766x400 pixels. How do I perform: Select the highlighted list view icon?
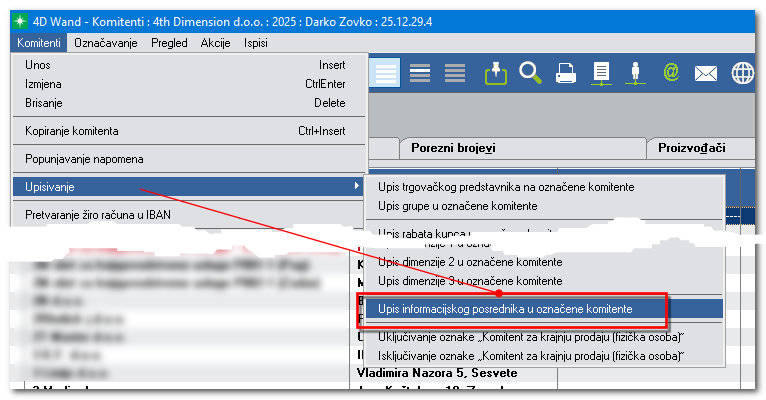(x=386, y=73)
